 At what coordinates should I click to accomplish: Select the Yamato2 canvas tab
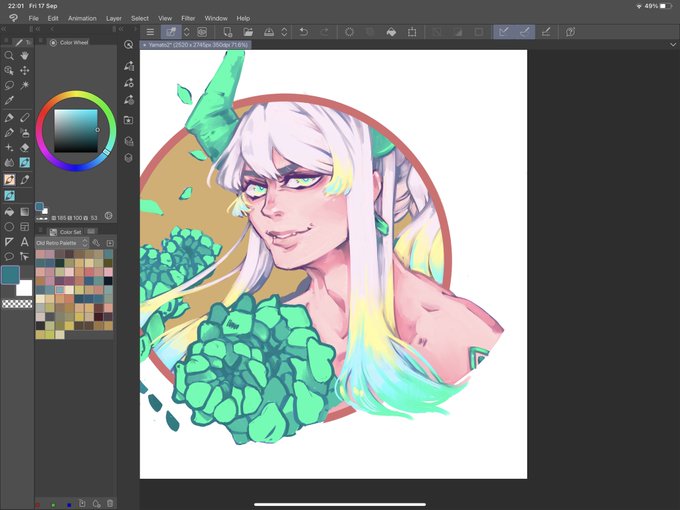pyautogui.click(x=196, y=45)
